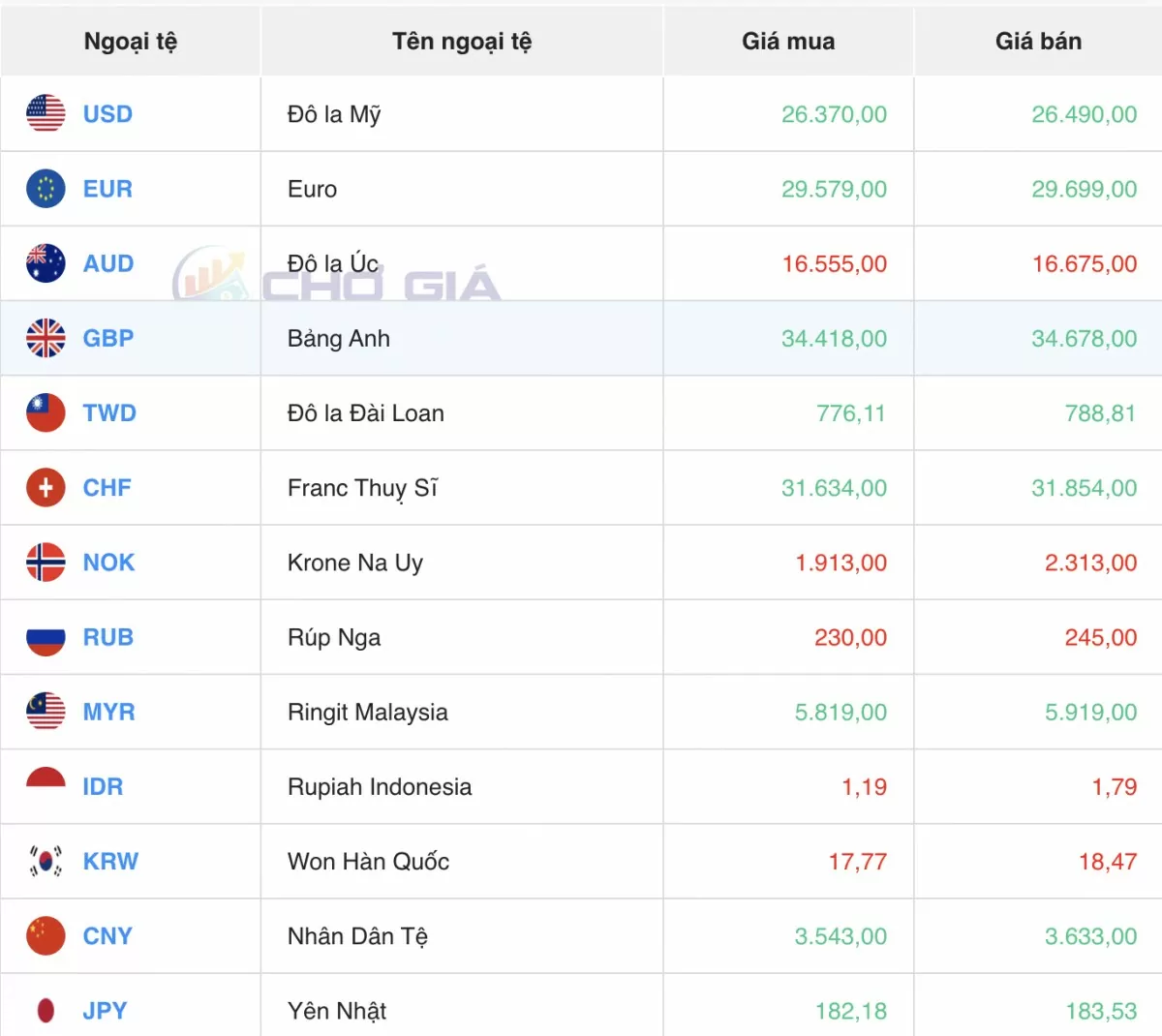Click the European Union flag icon
This screenshot has width=1162, height=1036.
[x=46, y=189]
